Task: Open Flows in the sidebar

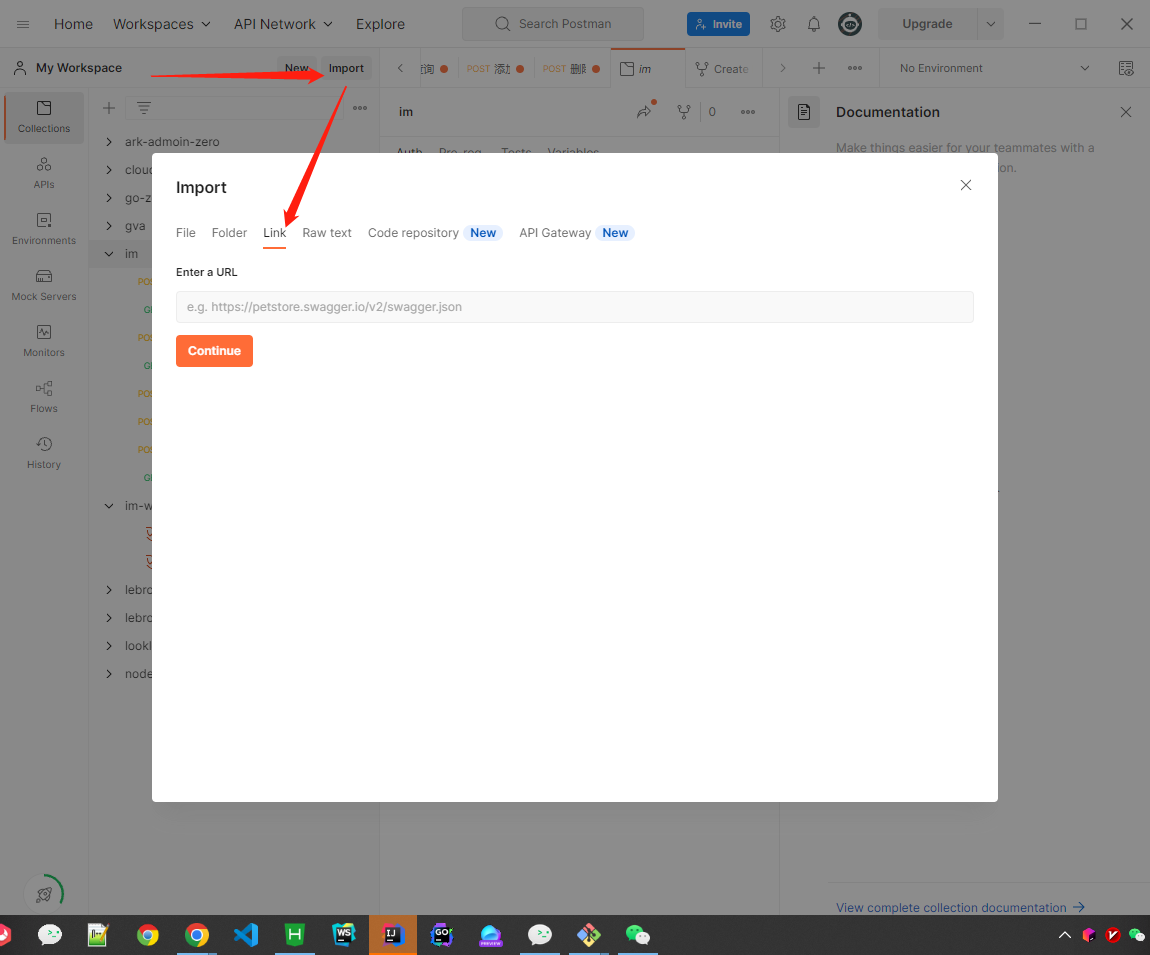Action: pos(44,397)
